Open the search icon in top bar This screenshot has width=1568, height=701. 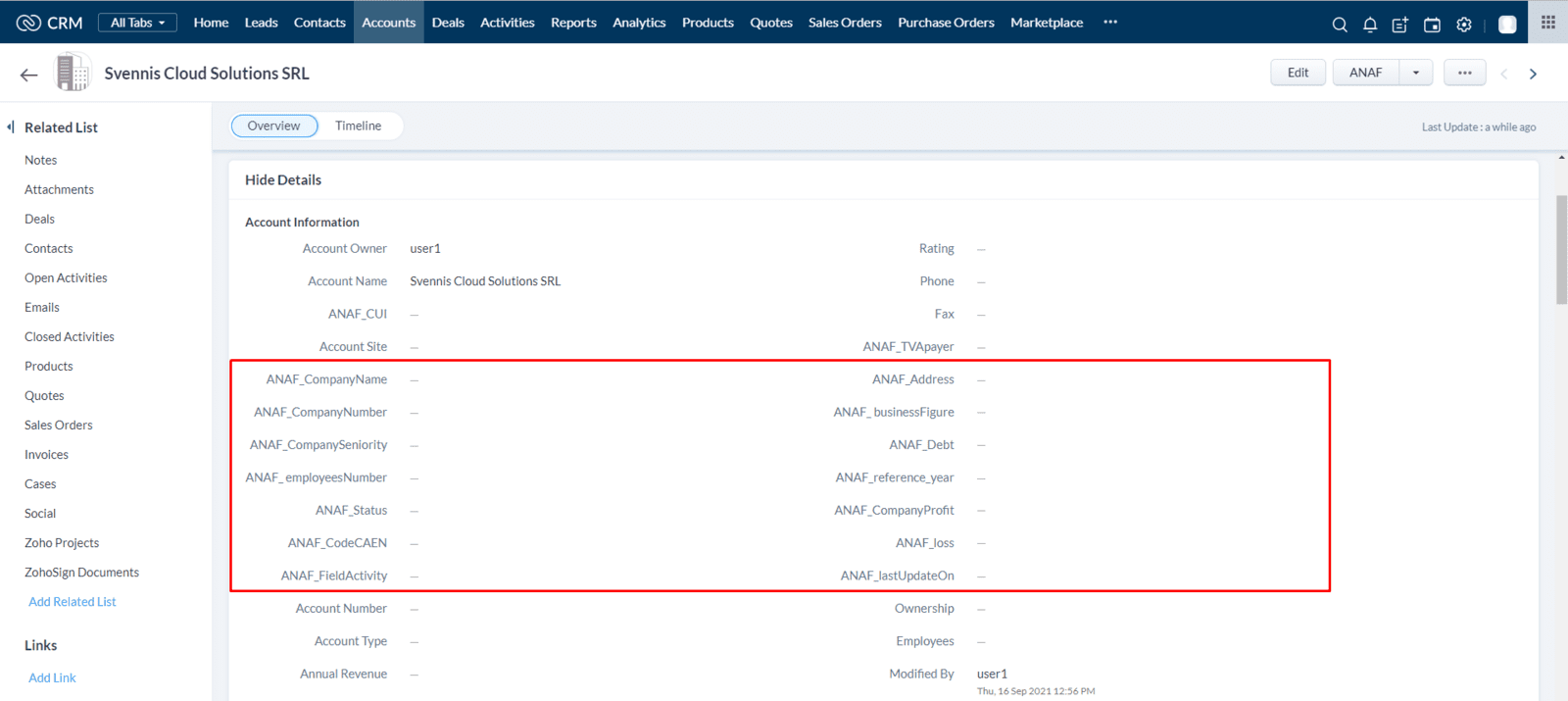click(x=1340, y=25)
